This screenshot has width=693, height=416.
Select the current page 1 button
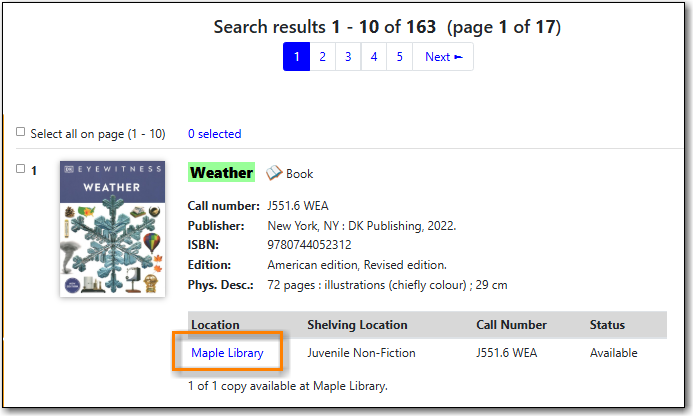pos(296,57)
